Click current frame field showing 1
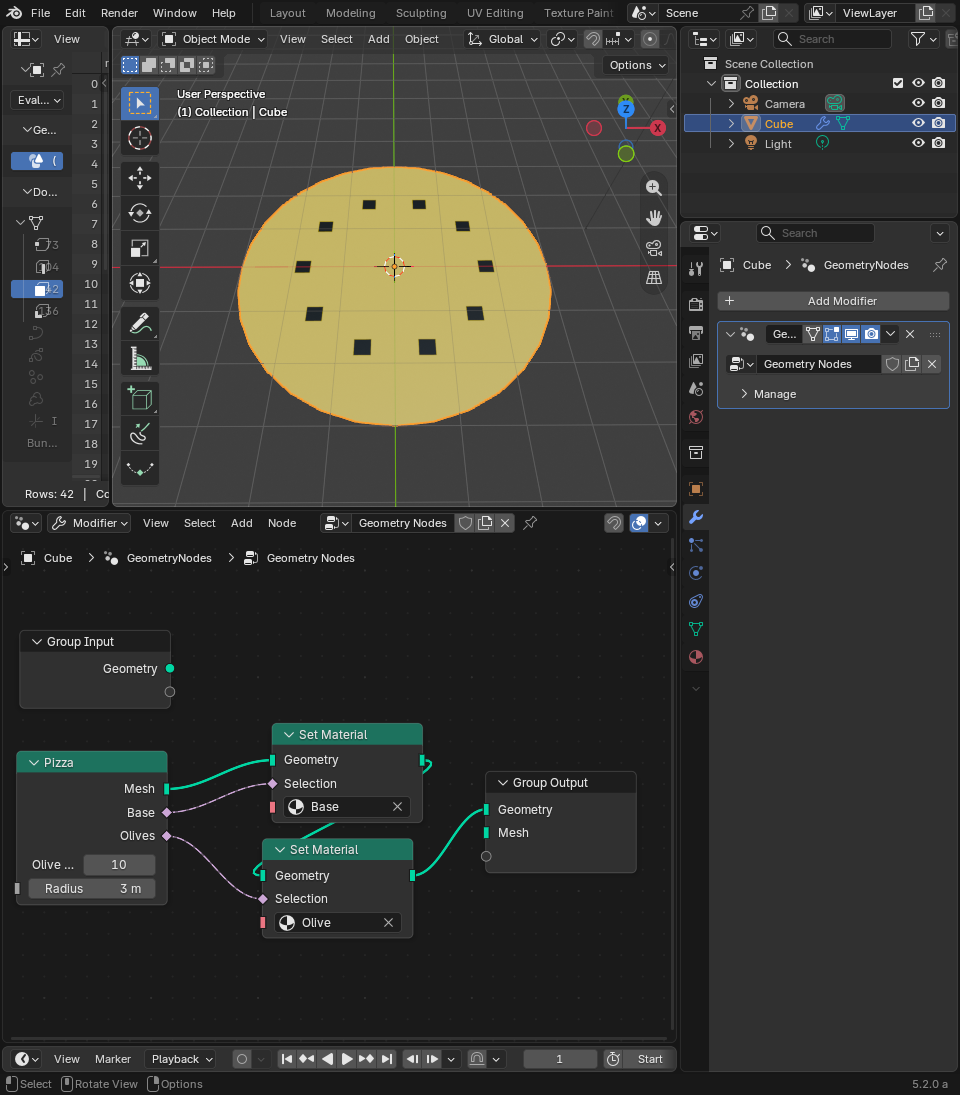This screenshot has width=960, height=1095. 560,1059
